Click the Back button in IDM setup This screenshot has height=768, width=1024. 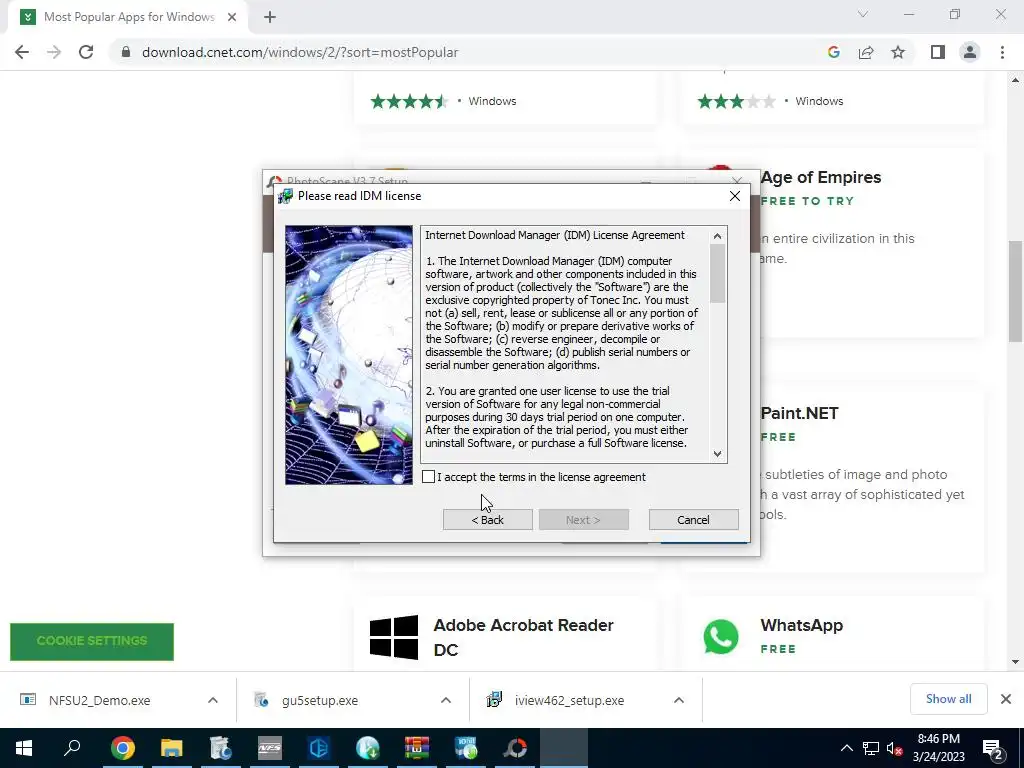coord(488,520)
